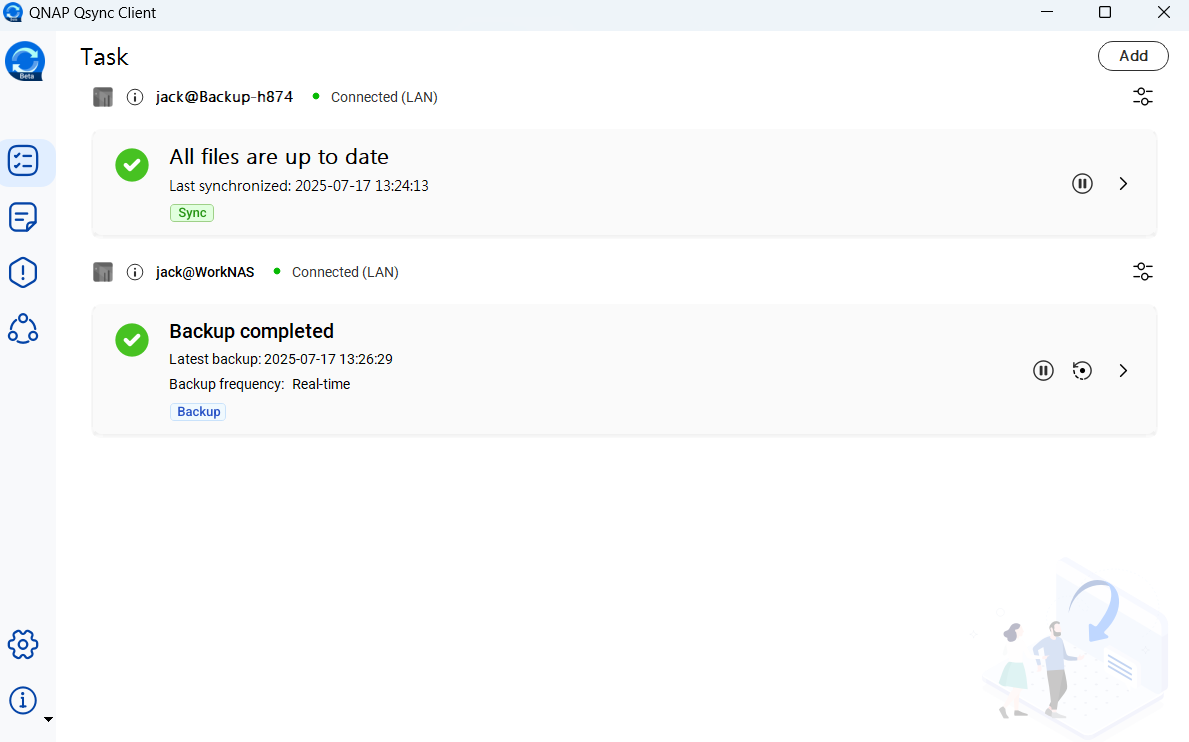
Task: Show info for jack@WorkNAS
Action: 135,272
